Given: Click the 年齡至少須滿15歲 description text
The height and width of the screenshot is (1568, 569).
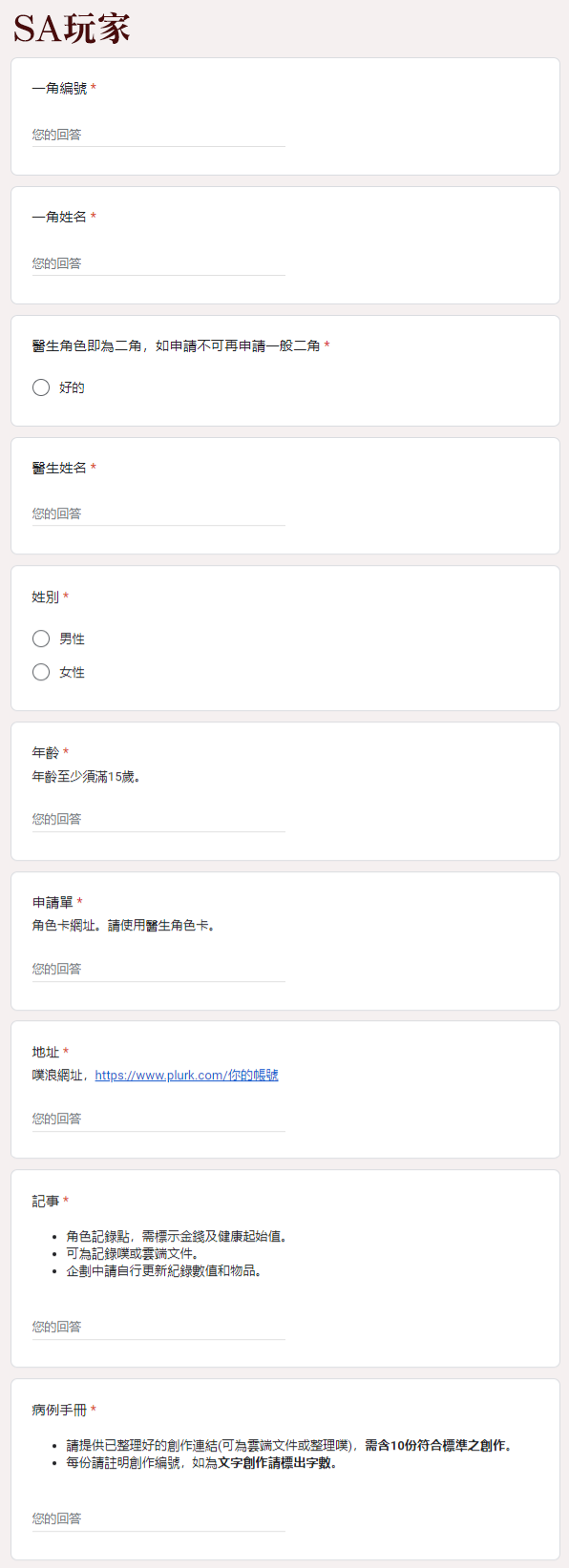Looking at the screenshot, I should pos(87,776).
